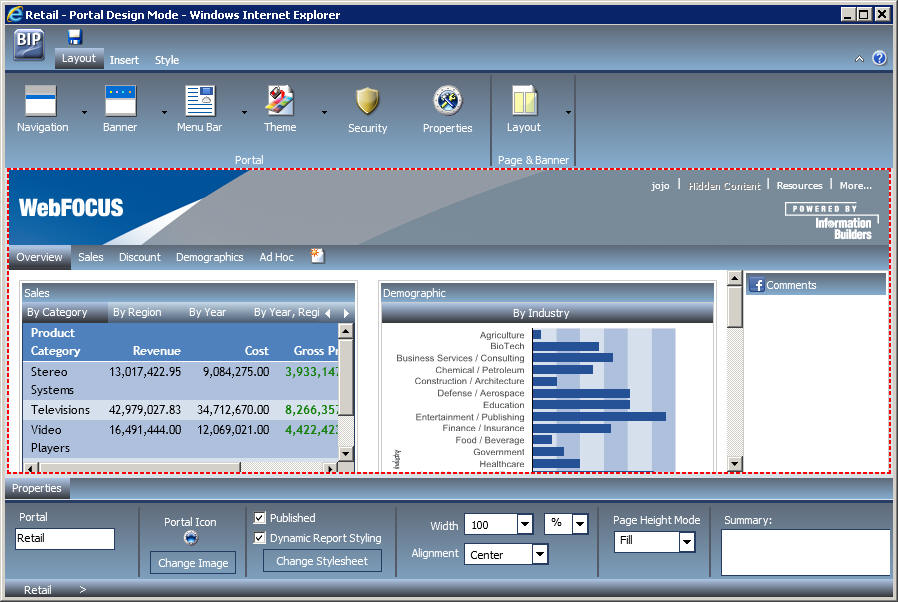Image resolution: width=898 pixels, height=602 pixels.
Task: Click the Internet Explorer title bar icon
Action: click(14, 14)
